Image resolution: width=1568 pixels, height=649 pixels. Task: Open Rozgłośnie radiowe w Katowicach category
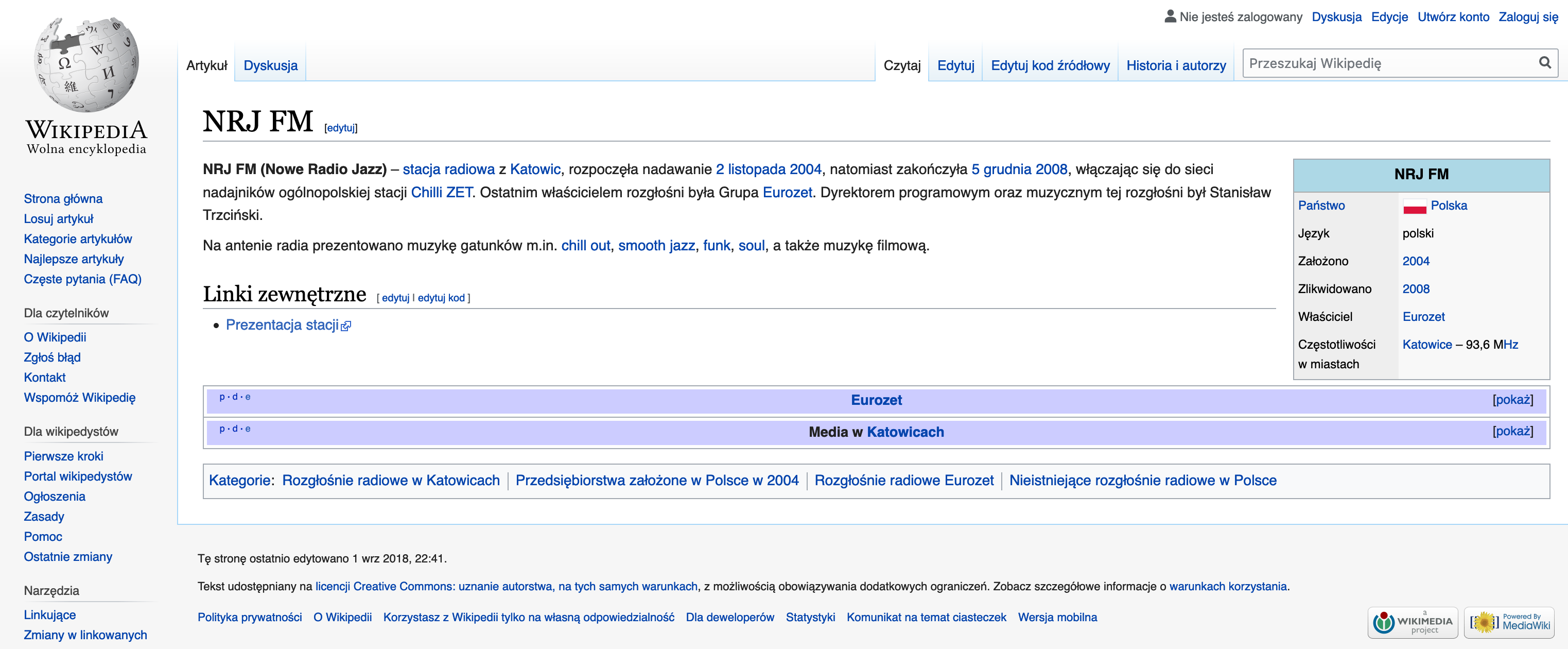click(390, 481)
